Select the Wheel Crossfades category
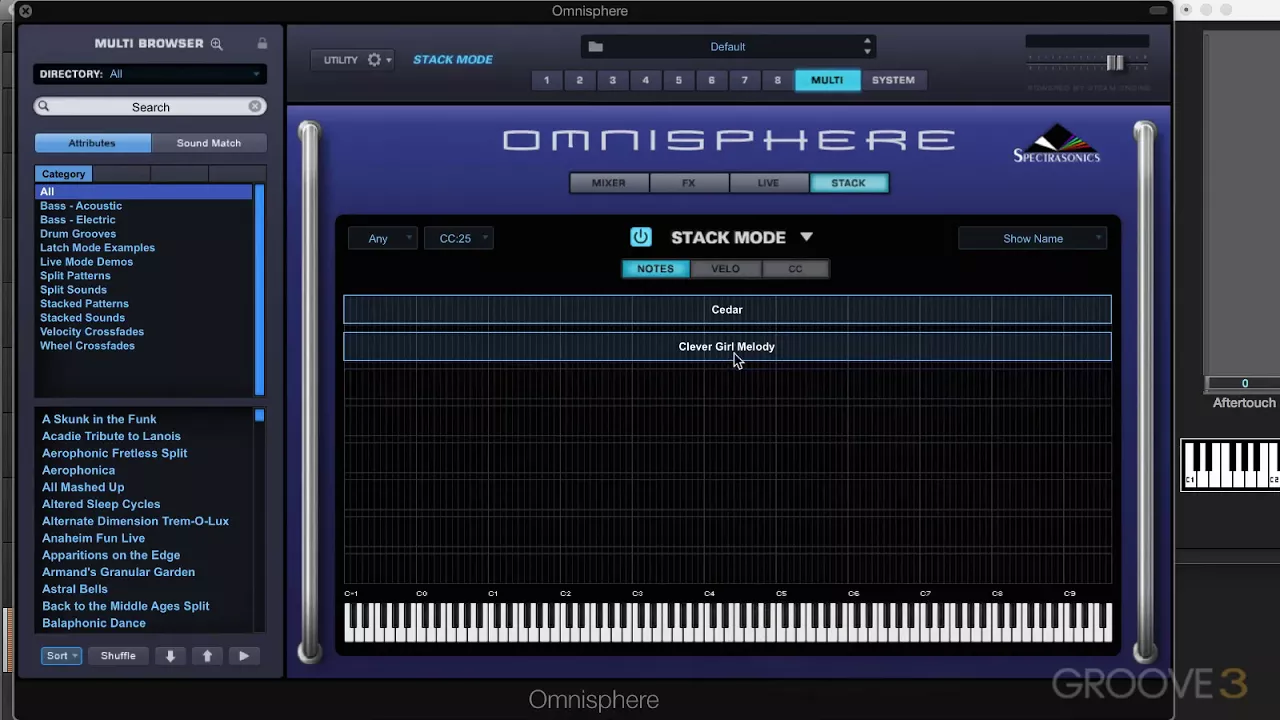1280x720 pixels. [87, 346]
